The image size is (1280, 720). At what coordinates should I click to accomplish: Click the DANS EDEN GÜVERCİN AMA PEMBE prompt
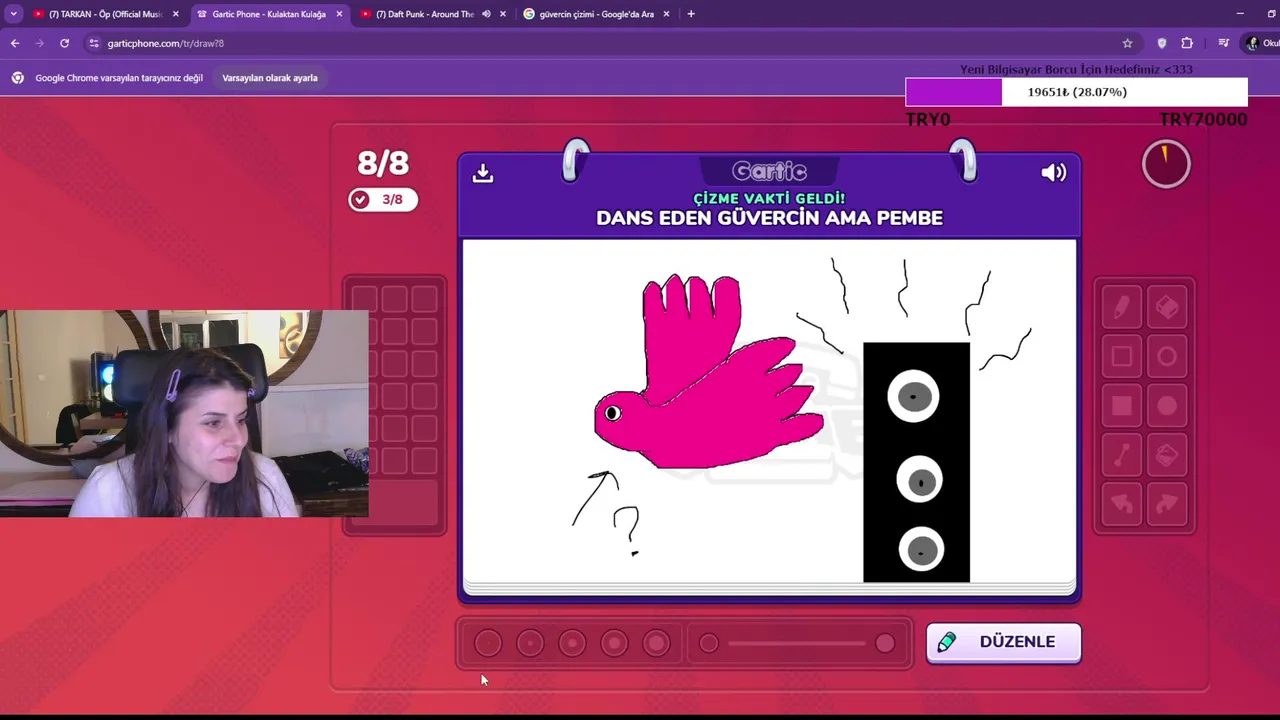769,218
